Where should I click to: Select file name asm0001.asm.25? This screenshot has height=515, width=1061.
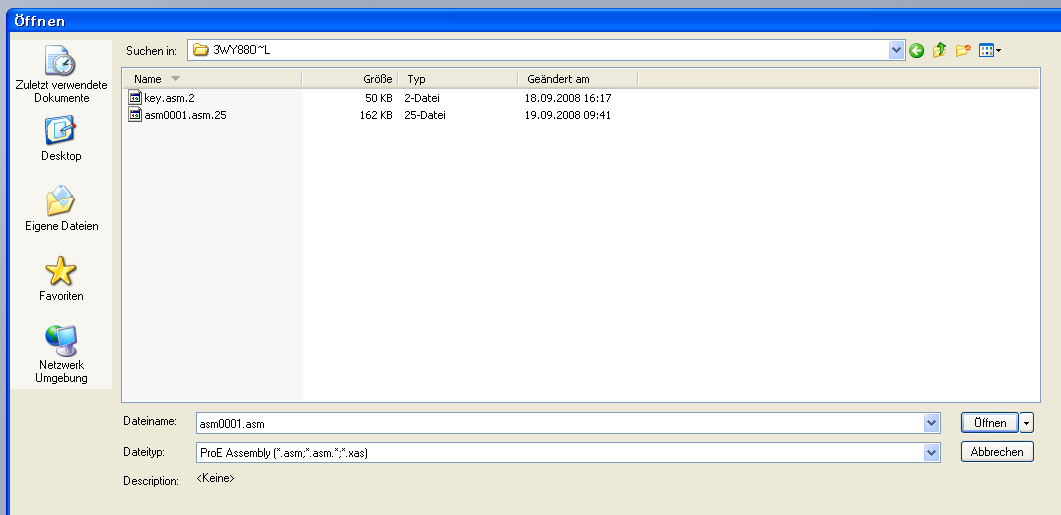185,115
